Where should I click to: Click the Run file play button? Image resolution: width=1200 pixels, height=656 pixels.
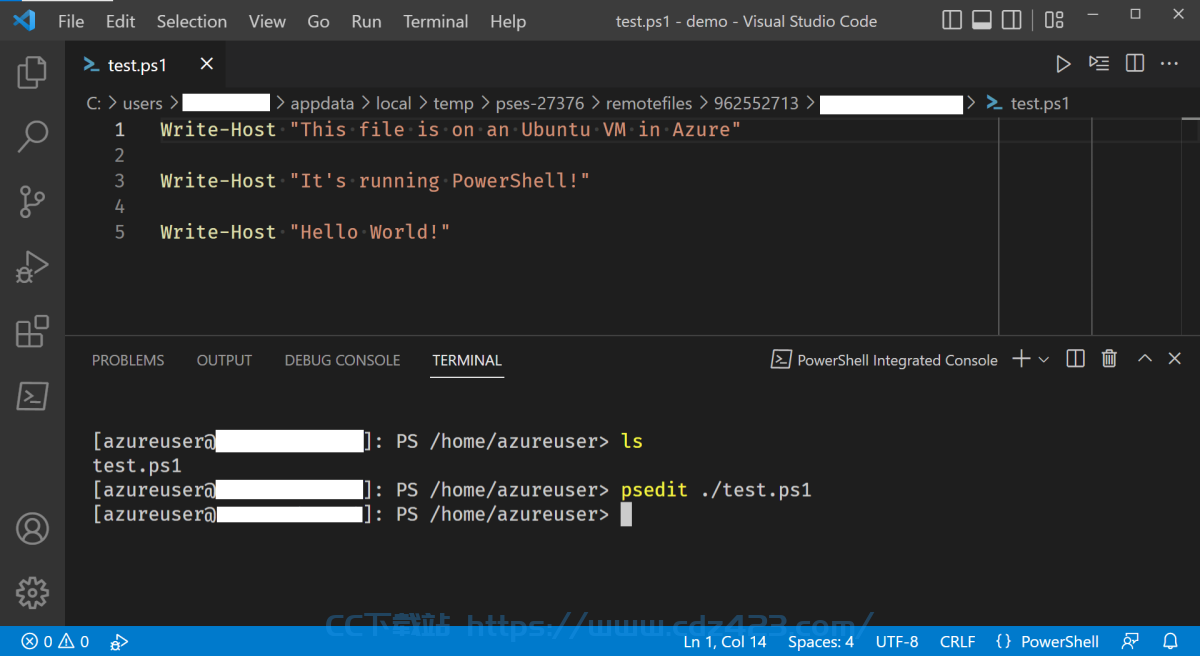1063,64
